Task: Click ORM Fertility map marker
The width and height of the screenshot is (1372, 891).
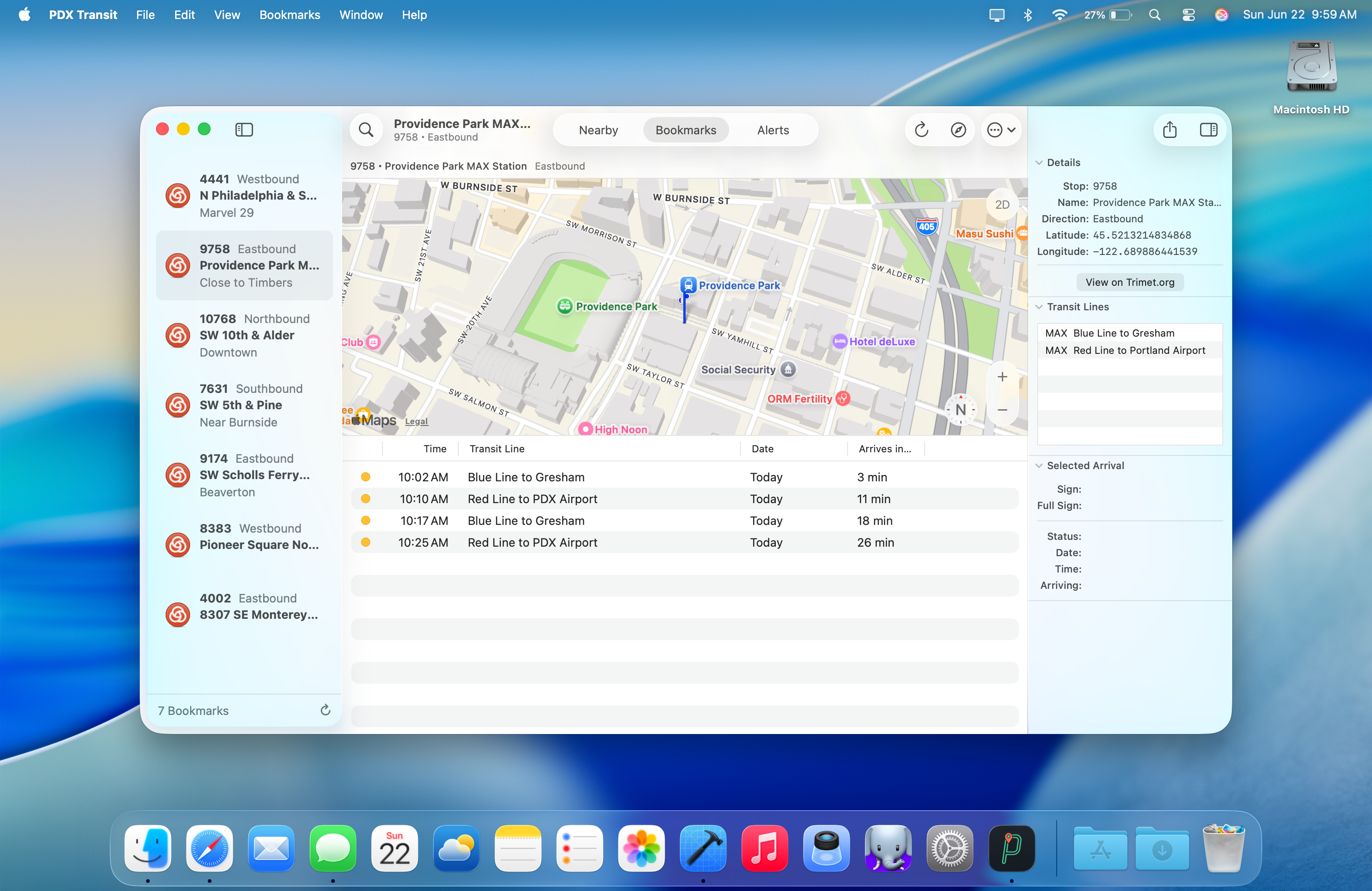Action: click(x=843, y=398)
